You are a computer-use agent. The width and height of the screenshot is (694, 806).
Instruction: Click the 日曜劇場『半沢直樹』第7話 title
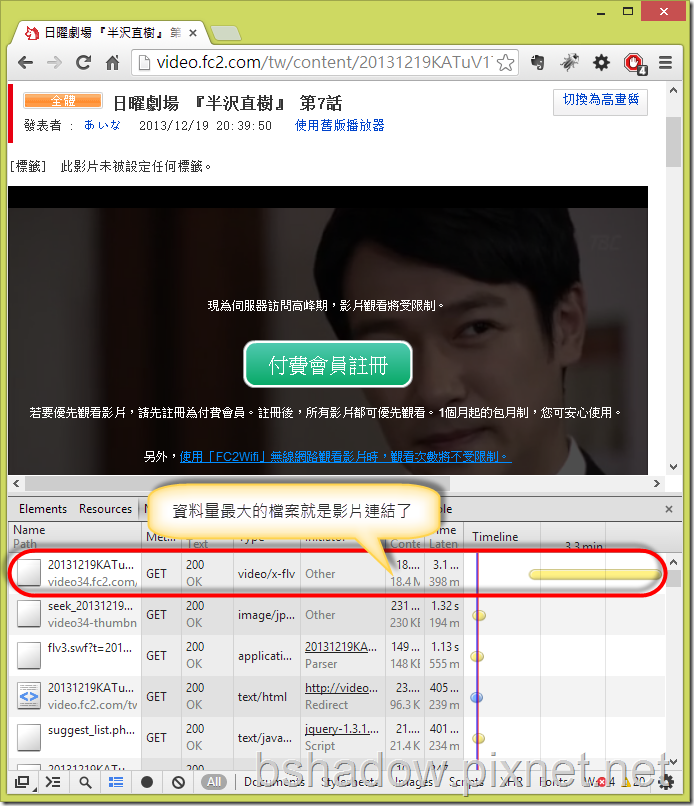(227, 103)
